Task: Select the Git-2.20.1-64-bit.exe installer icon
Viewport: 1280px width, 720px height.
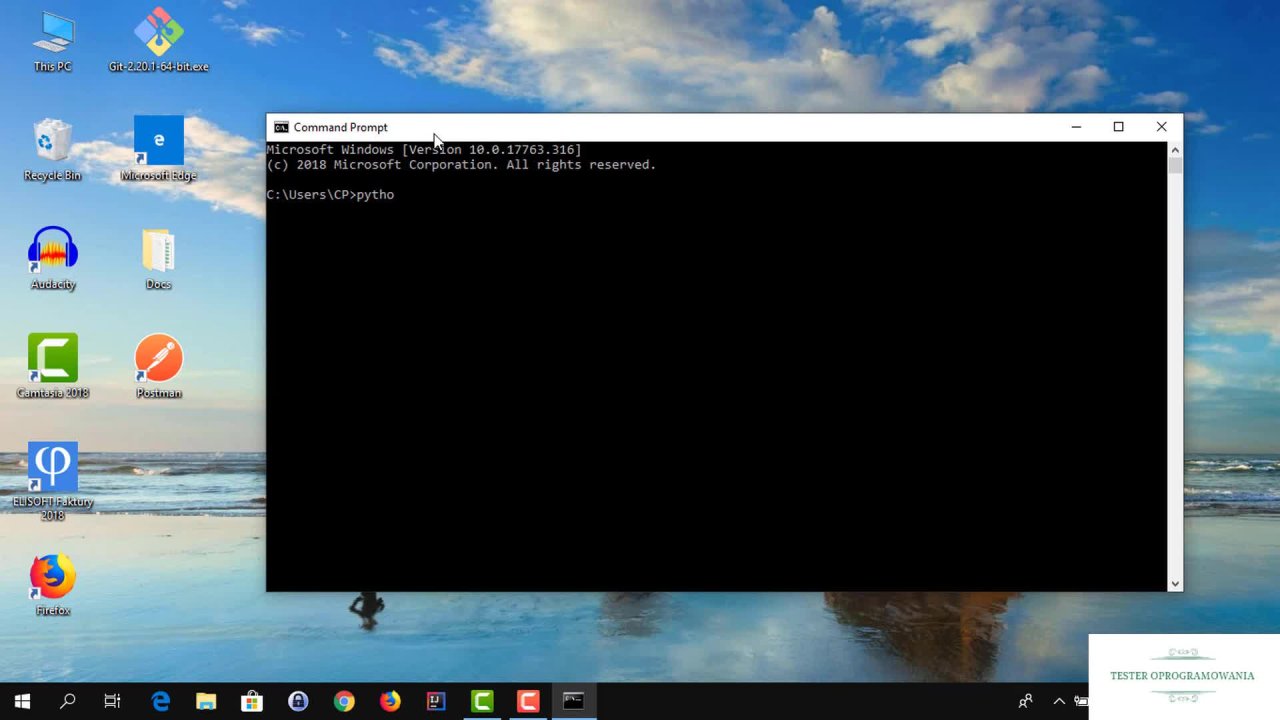Action: coord(159,35)
